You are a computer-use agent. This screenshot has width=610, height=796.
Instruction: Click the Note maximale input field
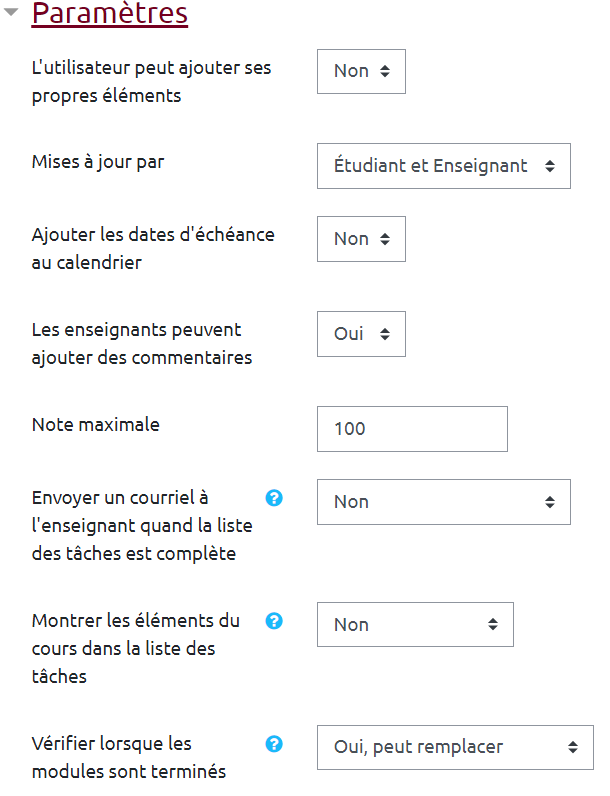tap(412, 429)
